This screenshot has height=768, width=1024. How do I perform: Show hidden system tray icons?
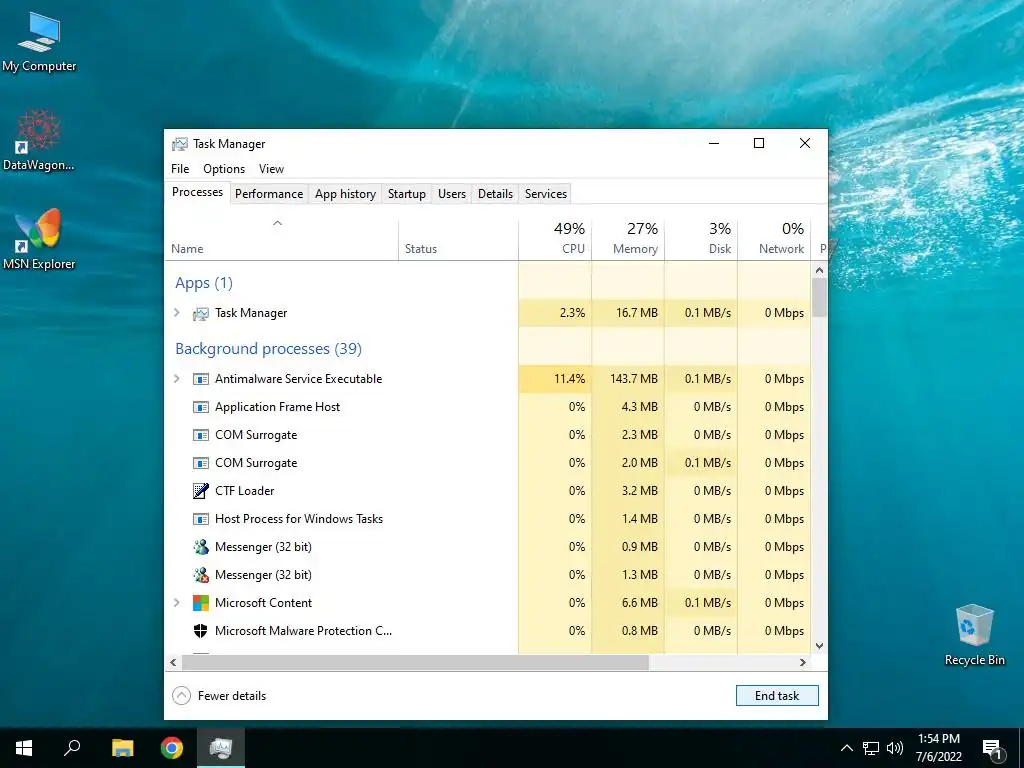coord(846,748)
